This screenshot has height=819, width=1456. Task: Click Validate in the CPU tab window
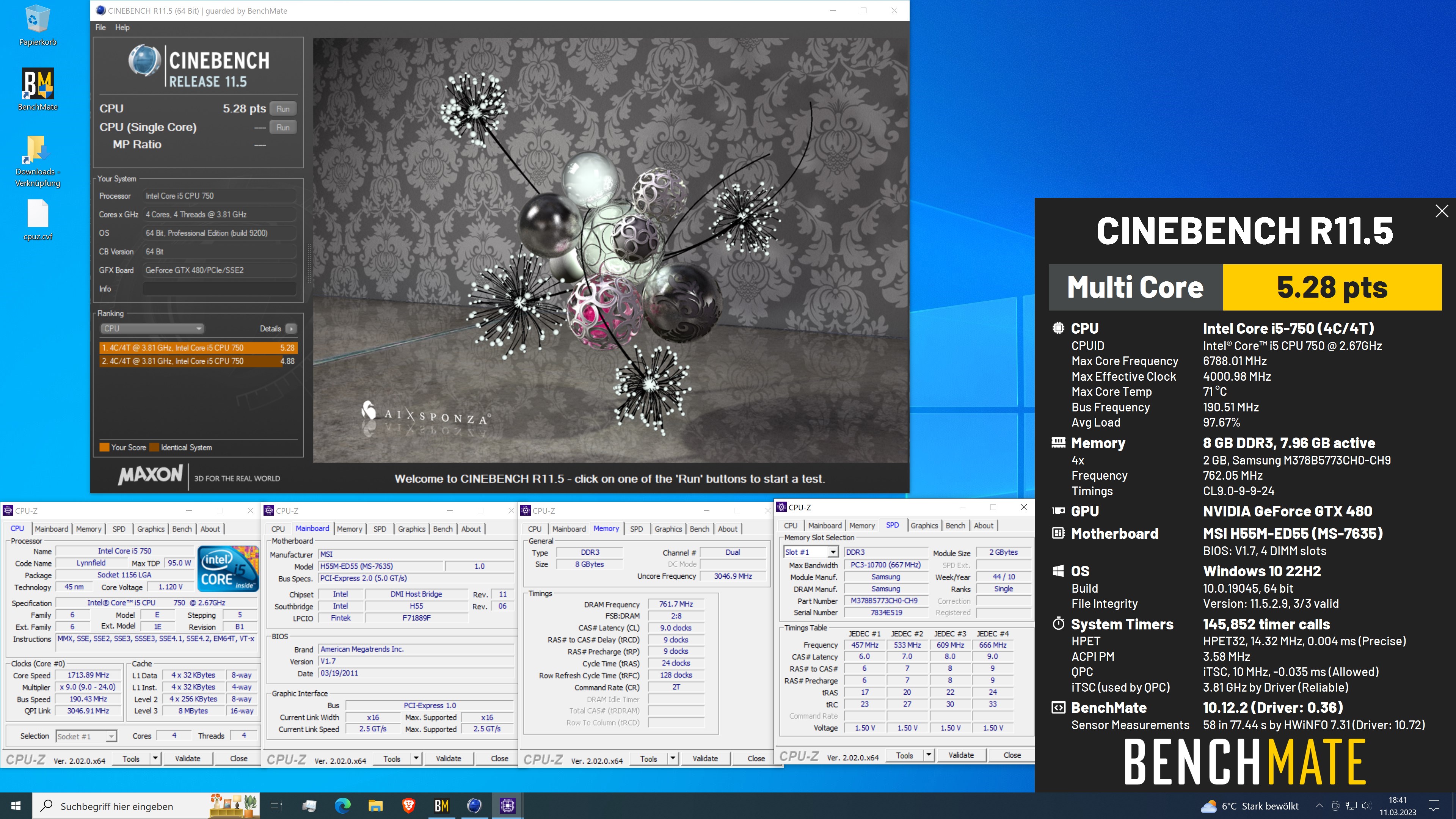coord(188,758)
